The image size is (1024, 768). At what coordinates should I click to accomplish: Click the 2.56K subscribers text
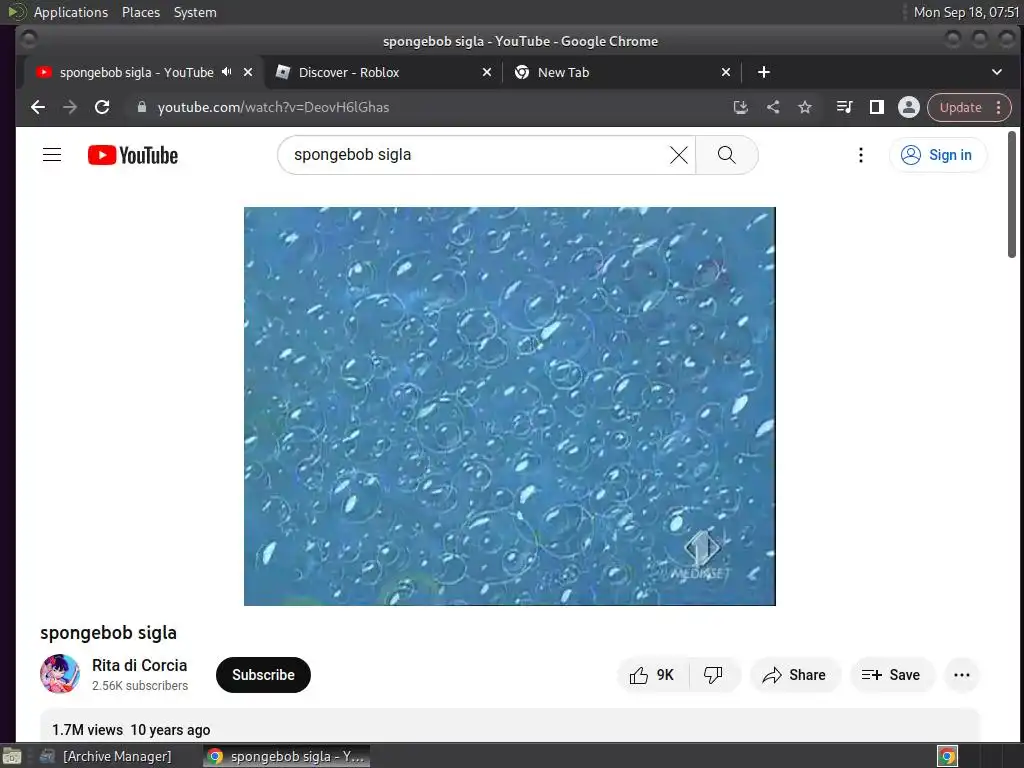[x=140, y=686]
